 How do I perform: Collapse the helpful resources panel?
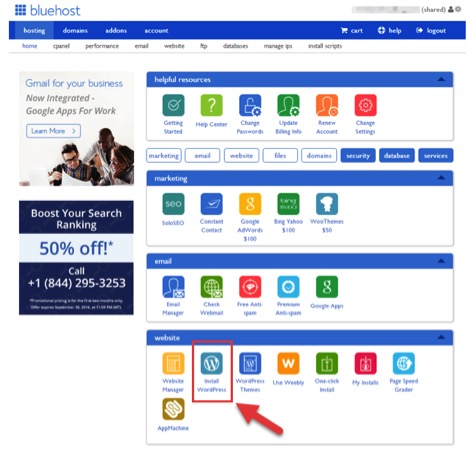441,79
